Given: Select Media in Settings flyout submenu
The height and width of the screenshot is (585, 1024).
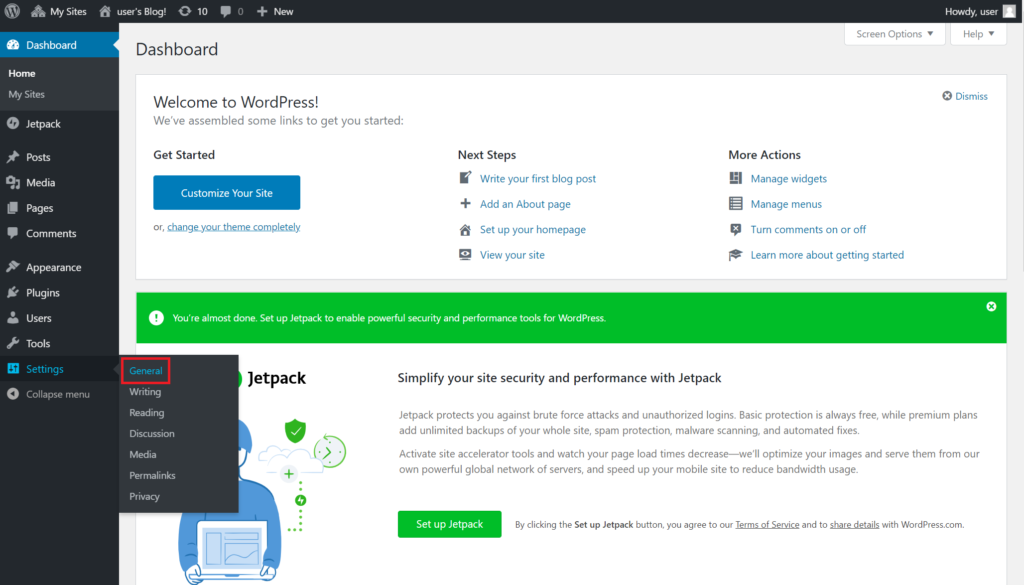Looking at the screenshot, I should 142,454.
